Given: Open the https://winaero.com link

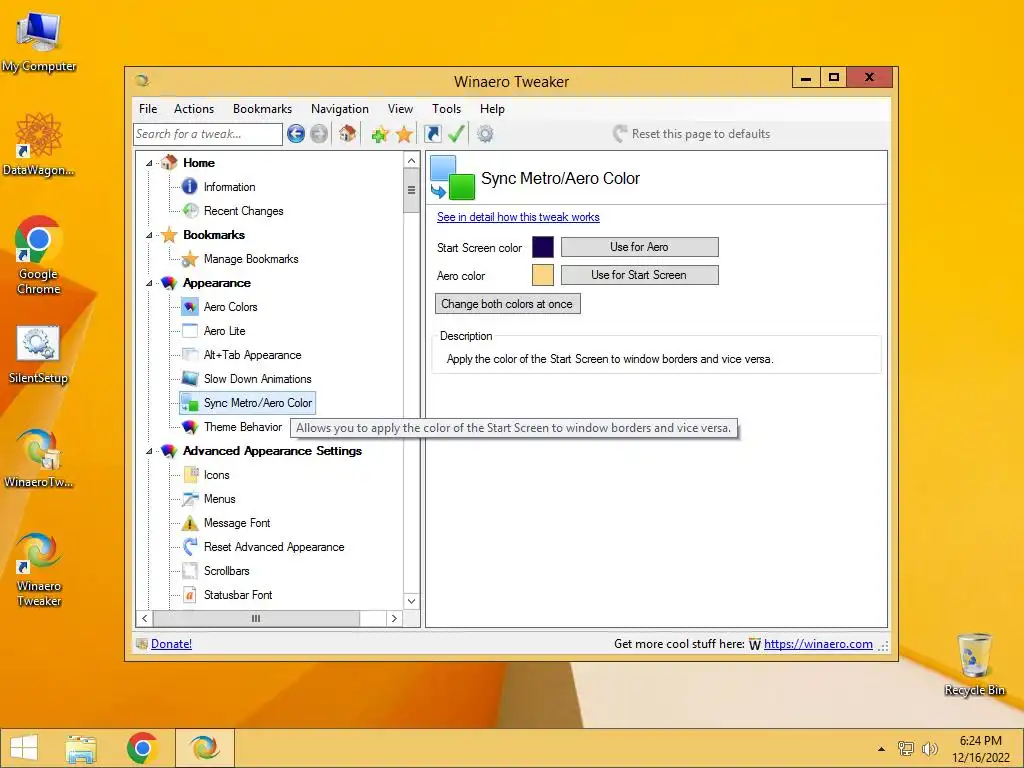Looking at the screenshot, I should click(818, 644).
